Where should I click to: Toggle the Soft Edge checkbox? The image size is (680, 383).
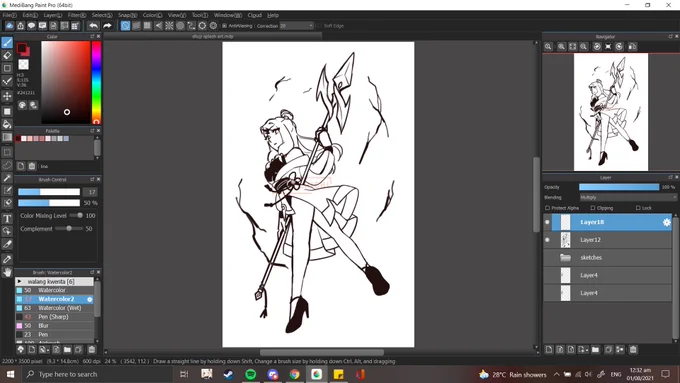click(x=320, y=26)
